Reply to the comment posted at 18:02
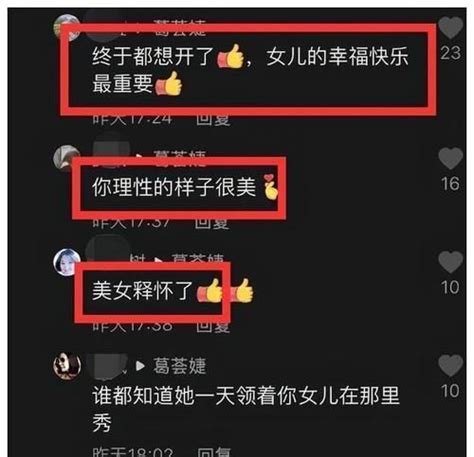 [x=214, y=452]
